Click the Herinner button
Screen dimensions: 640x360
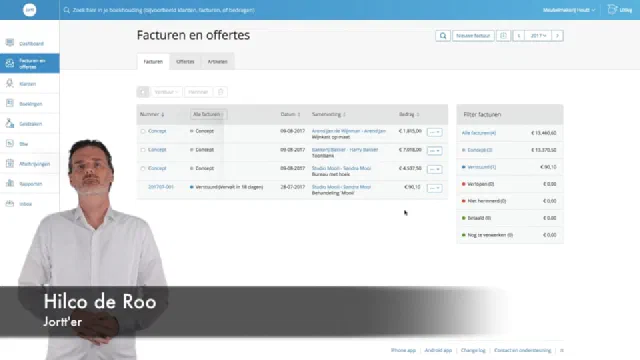198,92
